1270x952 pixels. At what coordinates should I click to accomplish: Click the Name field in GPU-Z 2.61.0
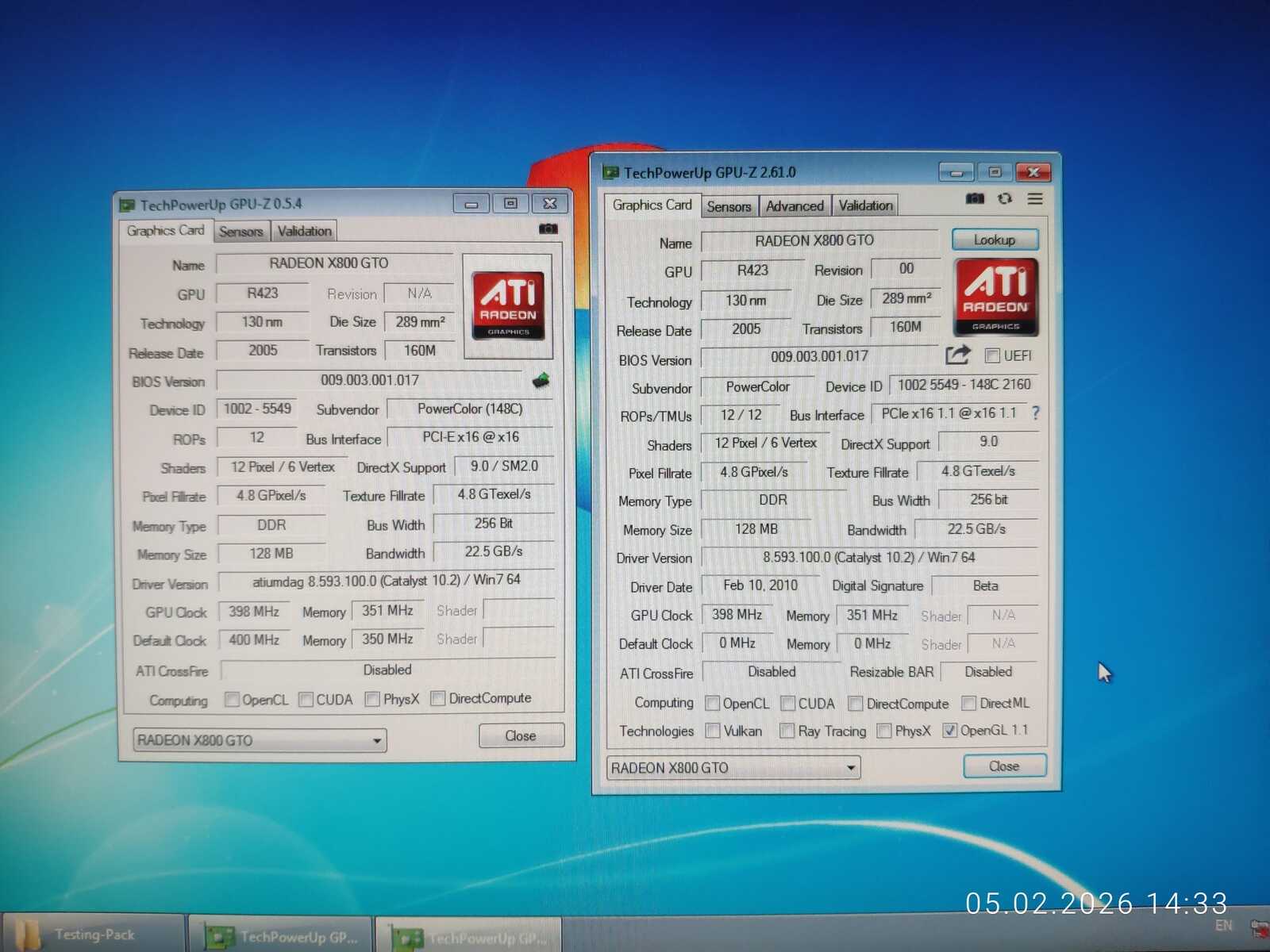[x=820, y=240]
